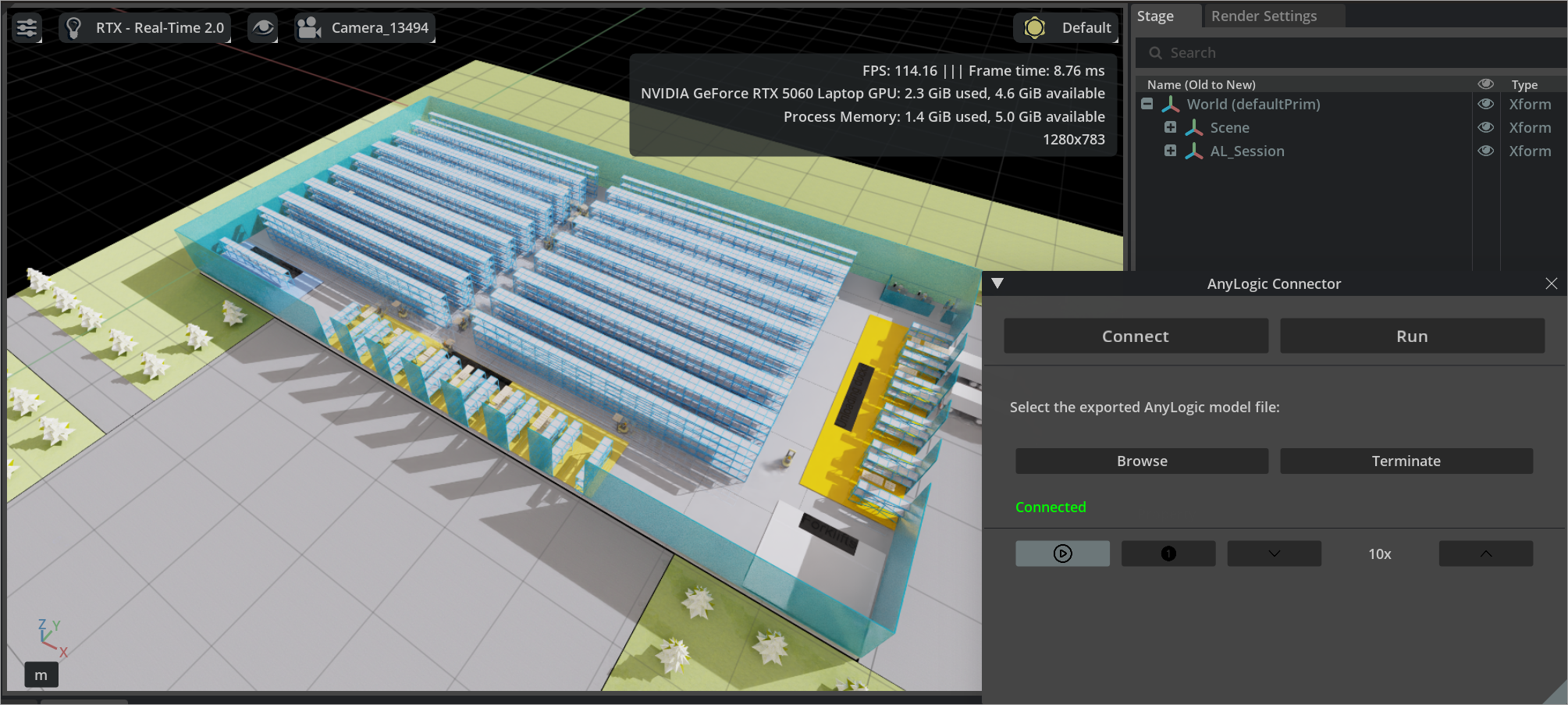Open the viewport settings icon
This screenshot has height=705, width=1568.
[x=26, y=27]
